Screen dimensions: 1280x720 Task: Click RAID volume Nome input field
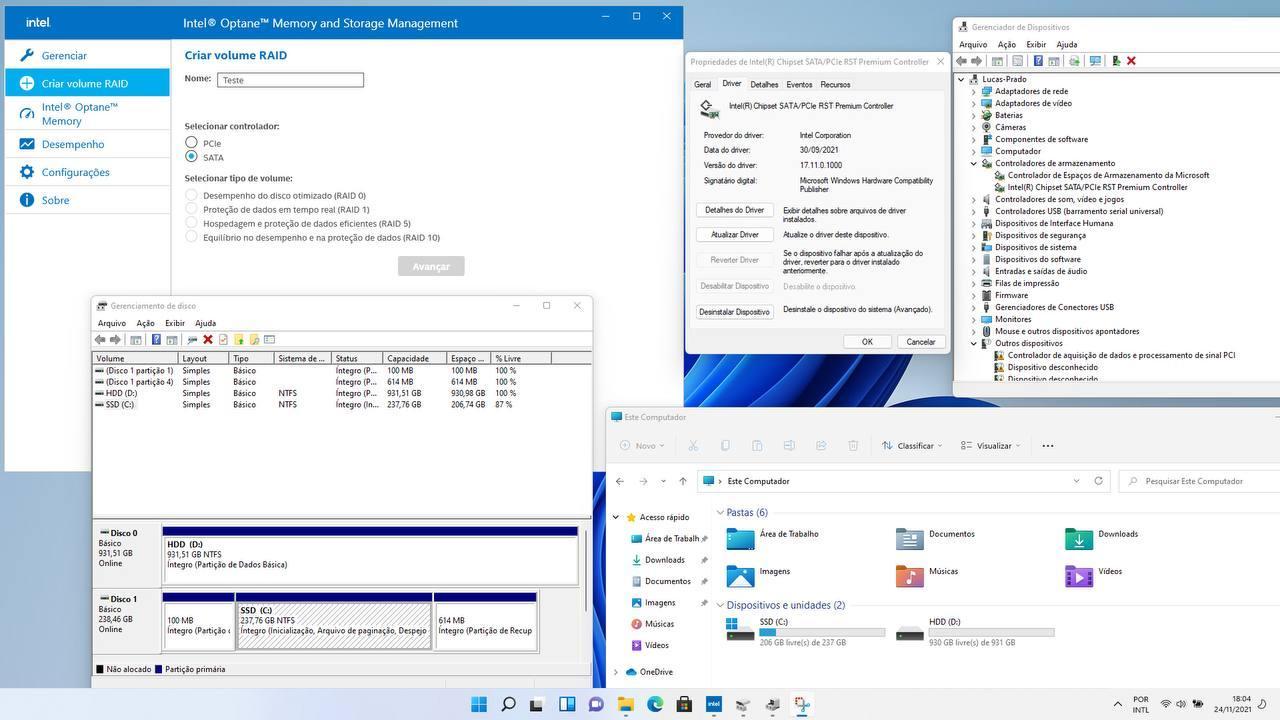290,80
